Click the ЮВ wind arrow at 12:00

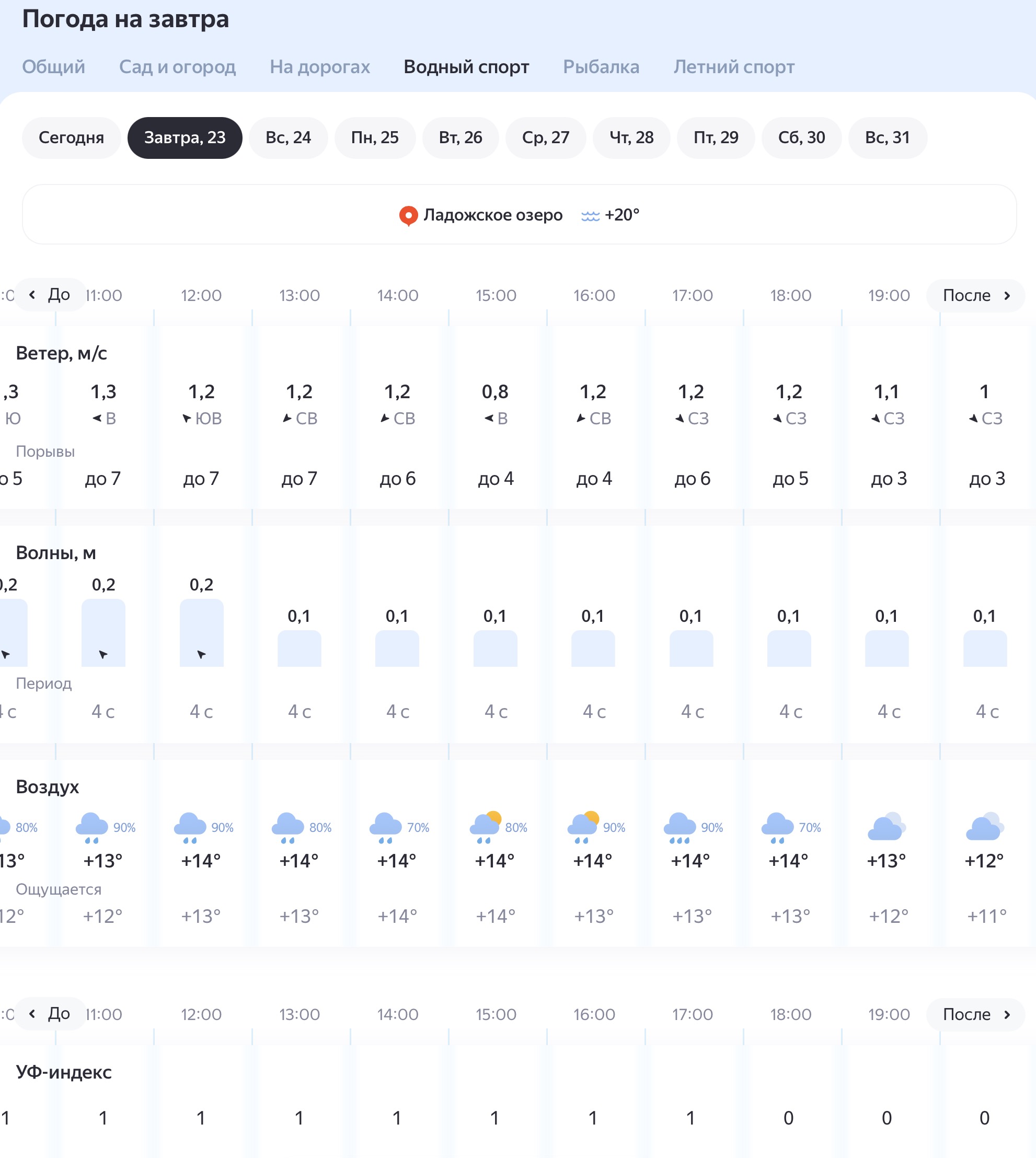click(187, 419)
